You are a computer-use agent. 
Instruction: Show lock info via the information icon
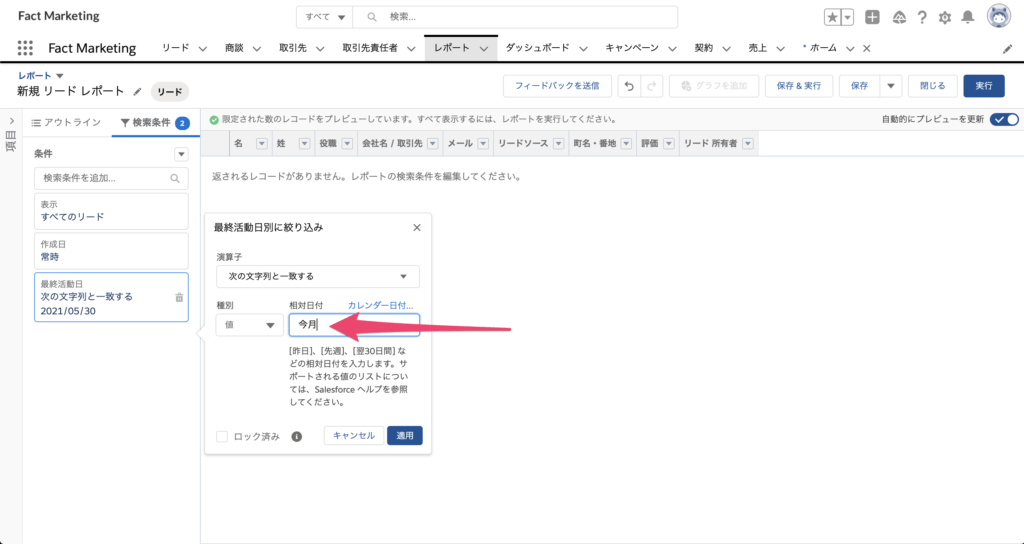coord(296,436)
